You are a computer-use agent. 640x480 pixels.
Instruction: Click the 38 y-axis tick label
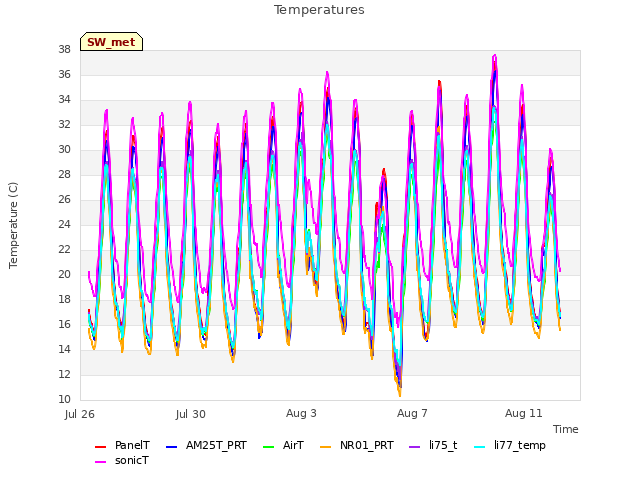click(64, 50)
